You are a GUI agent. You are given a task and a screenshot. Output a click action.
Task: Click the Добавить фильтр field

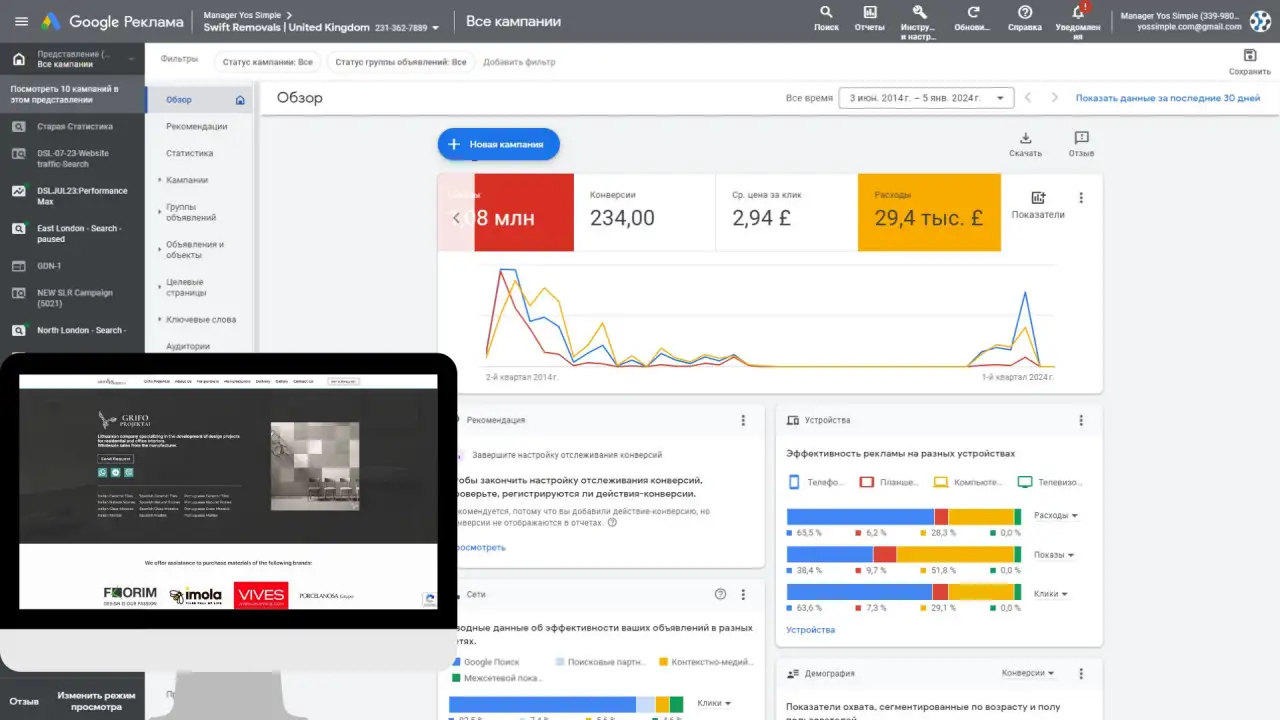[x=519, y=62]
